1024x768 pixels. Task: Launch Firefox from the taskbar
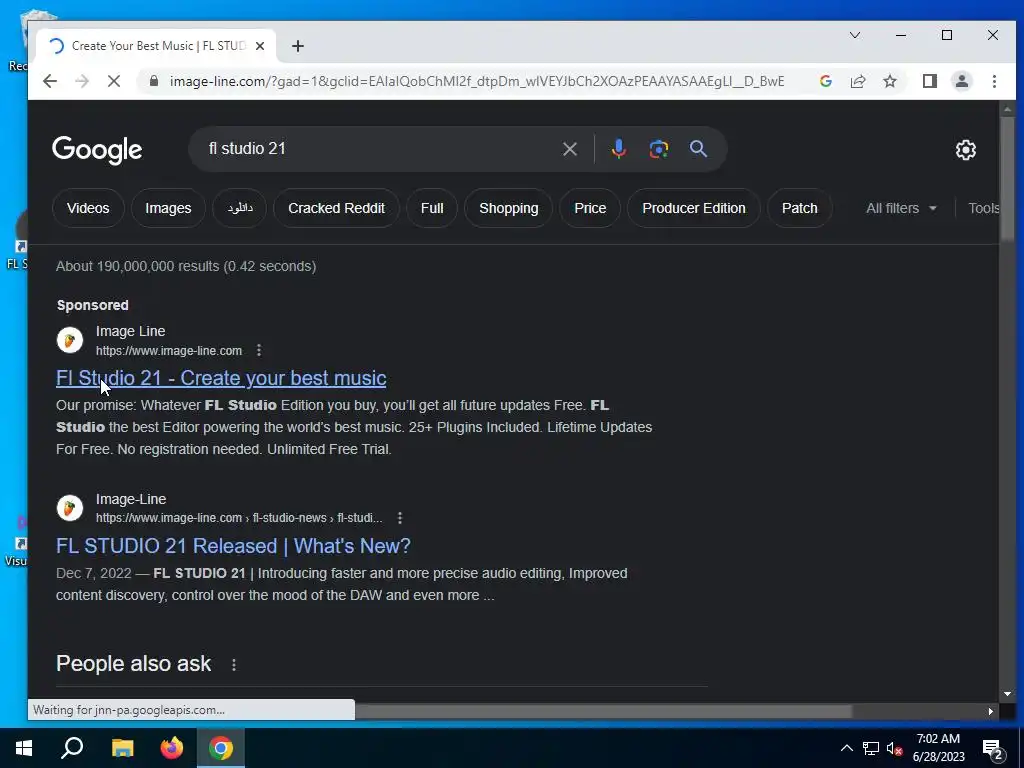point(172,748)
